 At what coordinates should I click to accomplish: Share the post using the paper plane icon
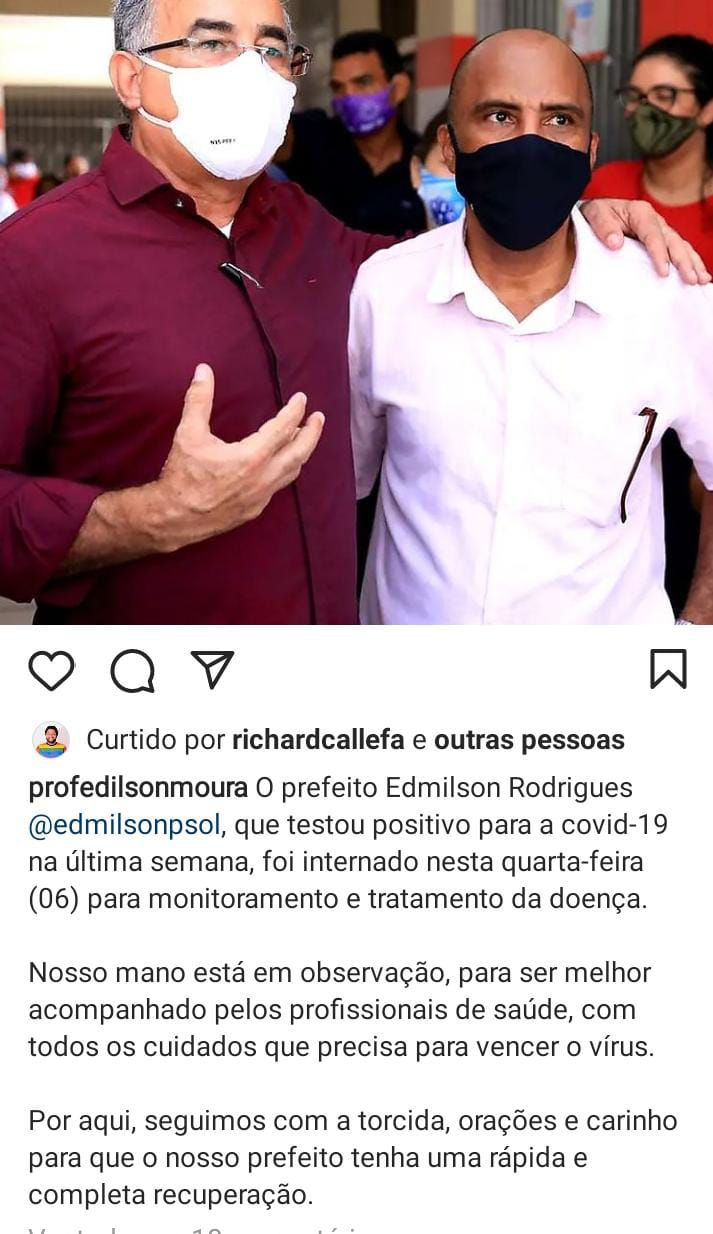(212, 669)
